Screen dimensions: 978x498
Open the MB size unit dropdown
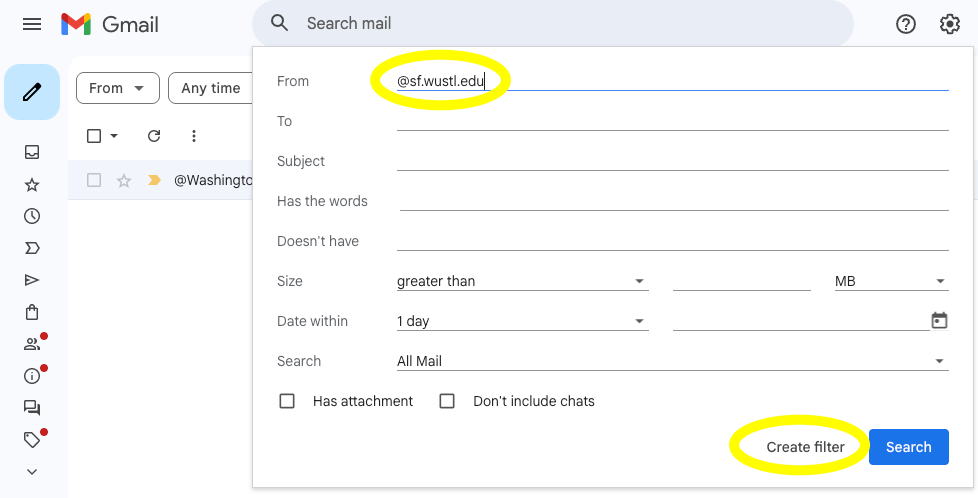[891, 281]
